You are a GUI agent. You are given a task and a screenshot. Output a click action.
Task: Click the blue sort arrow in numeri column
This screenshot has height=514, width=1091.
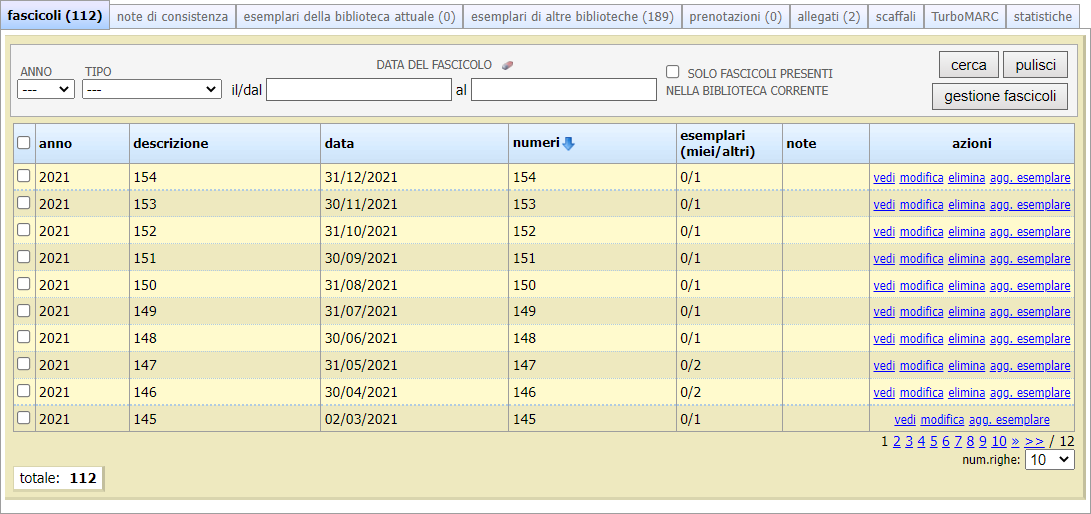coord(568,144)
